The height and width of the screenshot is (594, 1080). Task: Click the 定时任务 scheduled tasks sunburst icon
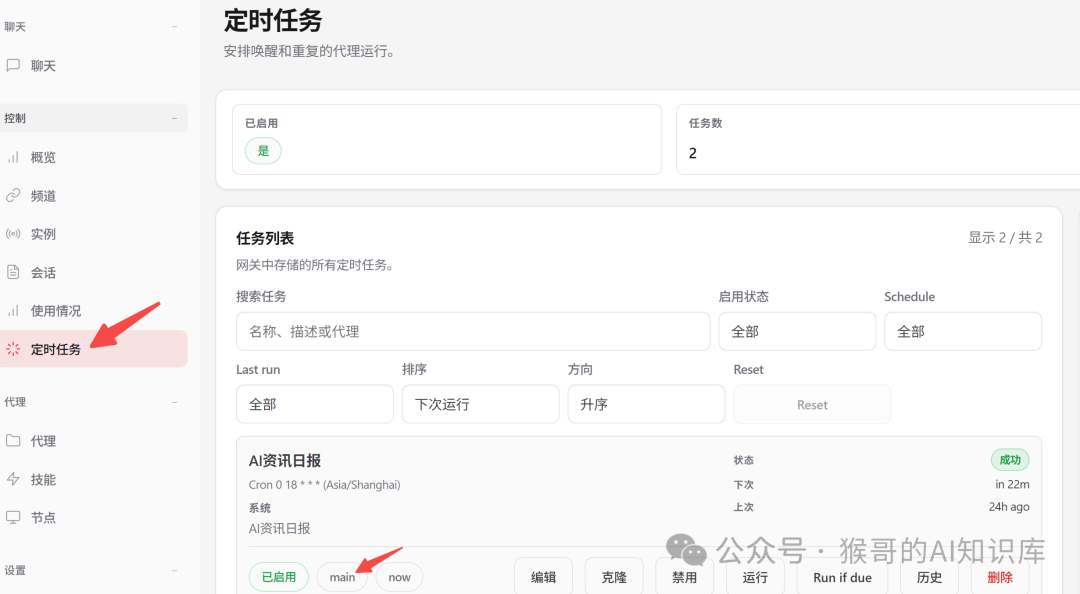coord(14,348)
